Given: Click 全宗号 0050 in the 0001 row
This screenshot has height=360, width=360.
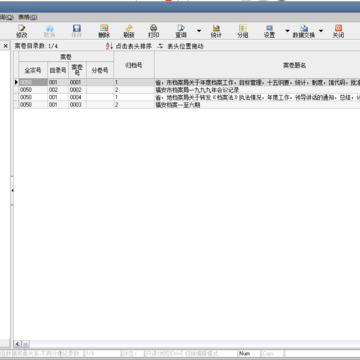Looking at the screenshot, I should 33,82.
